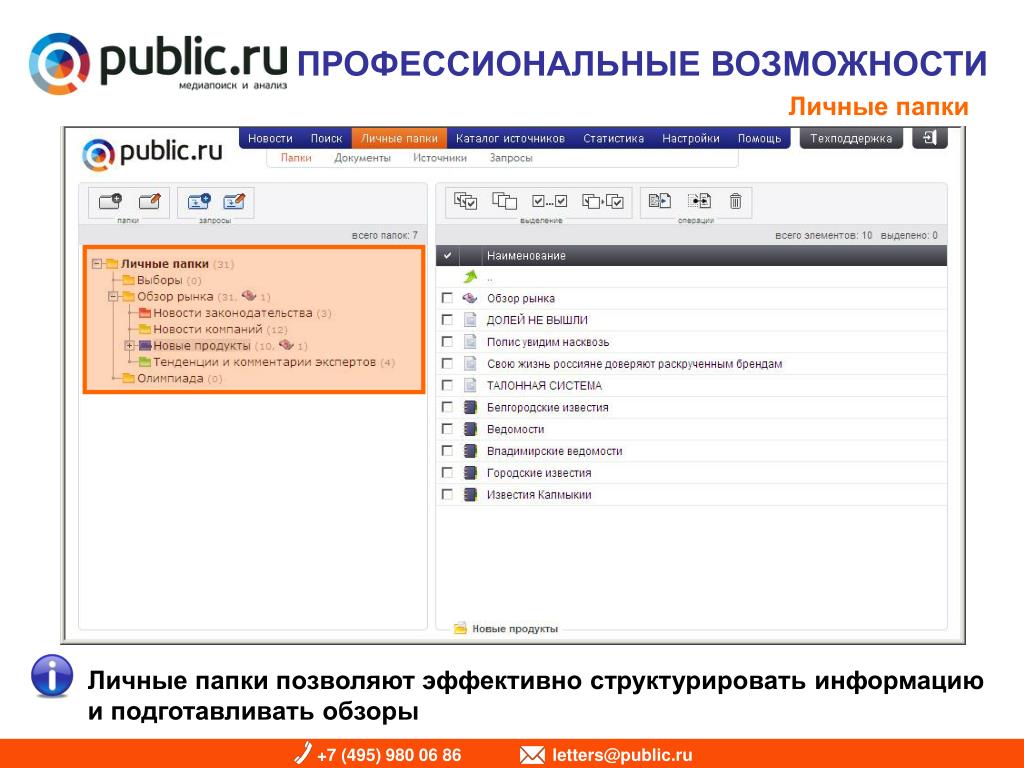Click the Техподдержка button
The image size is (1024, 768).
click(851, 138)
